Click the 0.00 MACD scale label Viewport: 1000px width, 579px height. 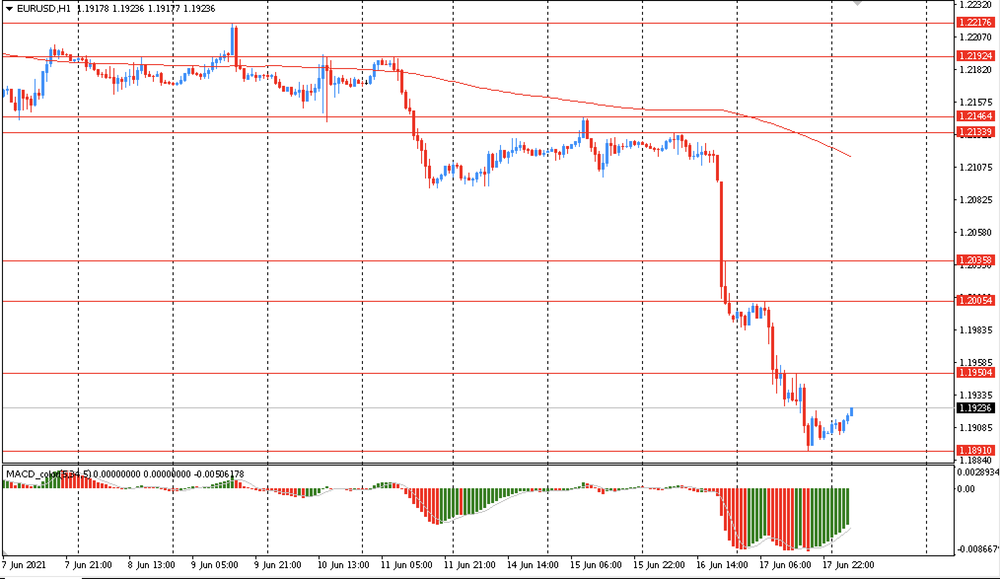click(x=966, y=489)
